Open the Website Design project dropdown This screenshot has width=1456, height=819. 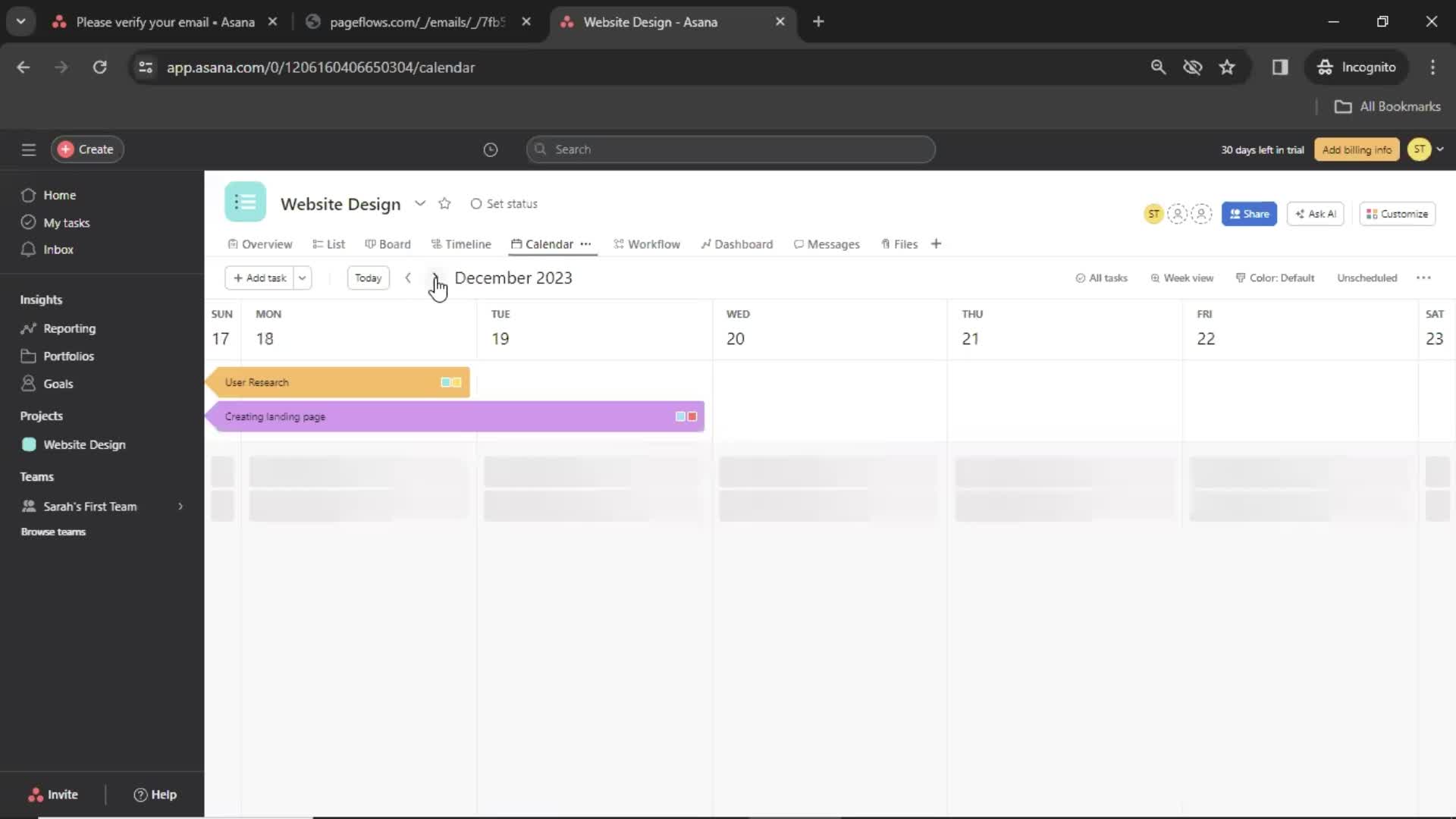tap(420, 203)
